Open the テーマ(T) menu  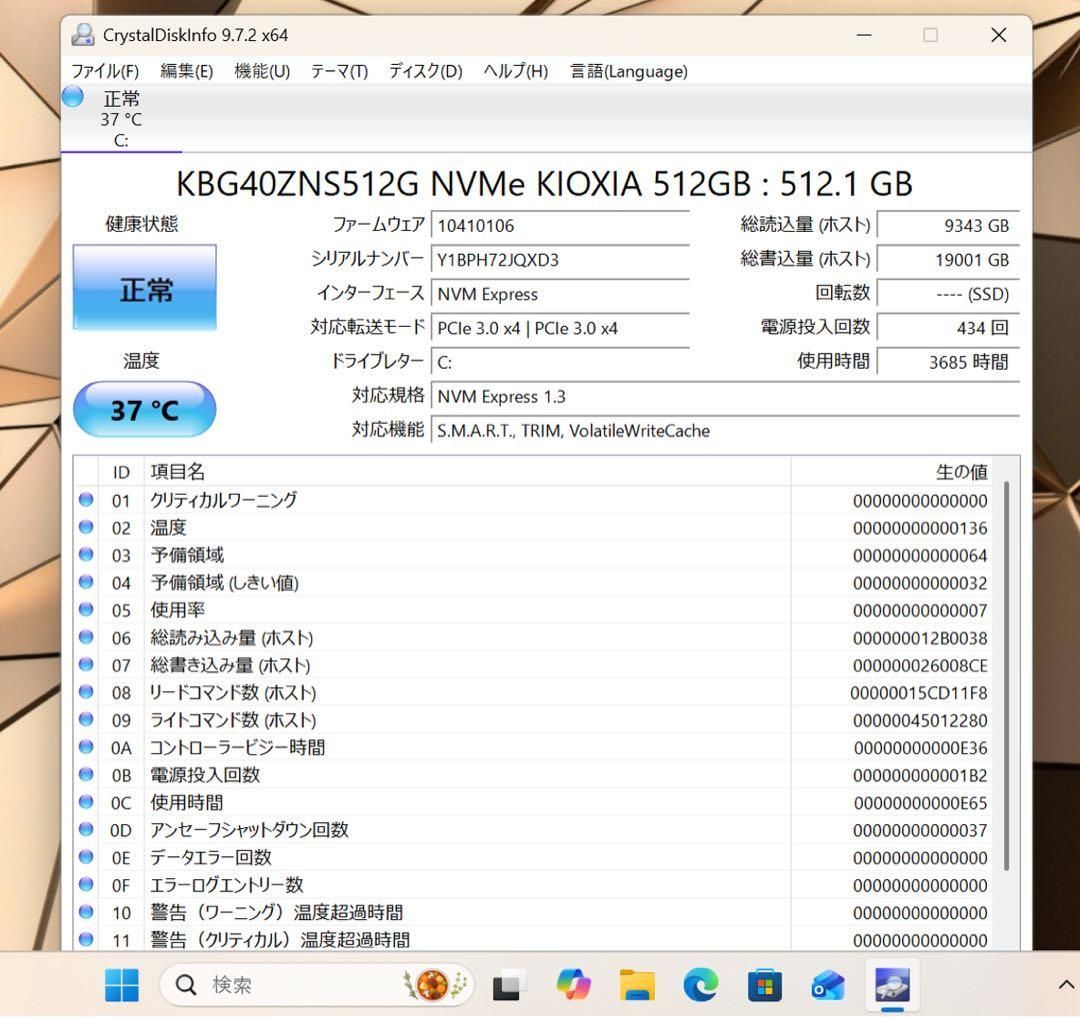click(338, 71)
